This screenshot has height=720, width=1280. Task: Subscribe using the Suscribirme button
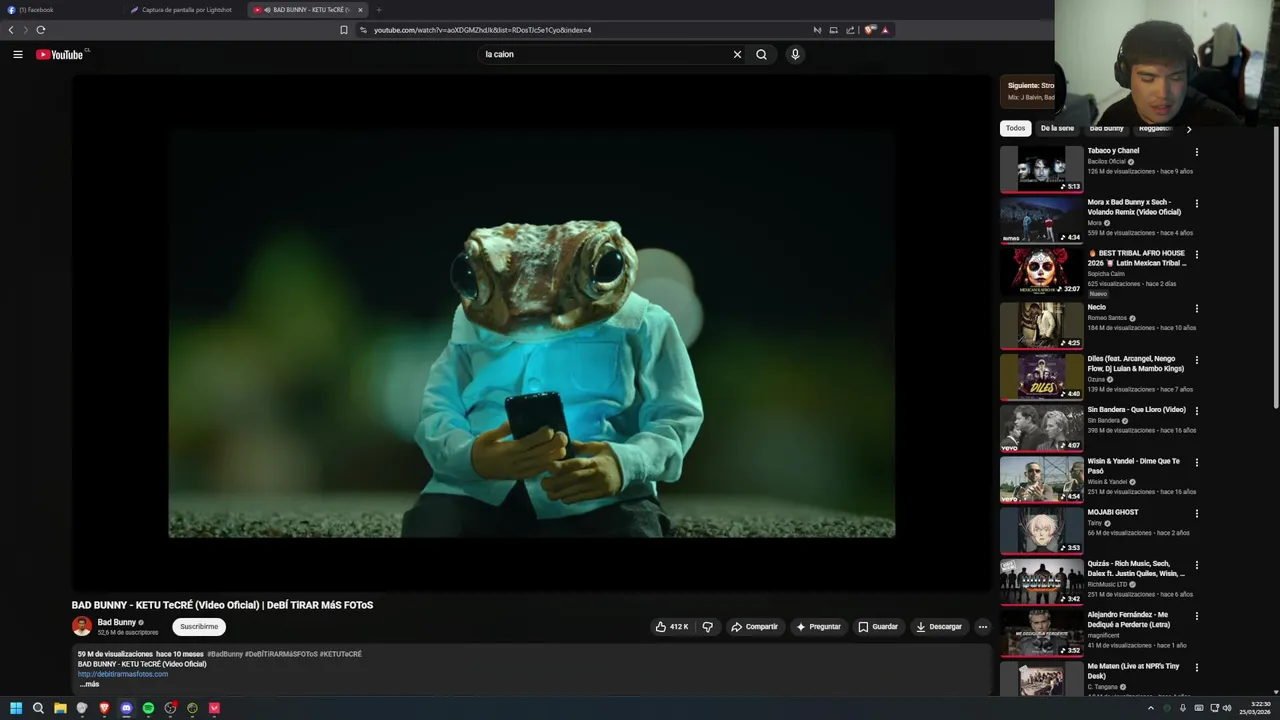[199, 627]
